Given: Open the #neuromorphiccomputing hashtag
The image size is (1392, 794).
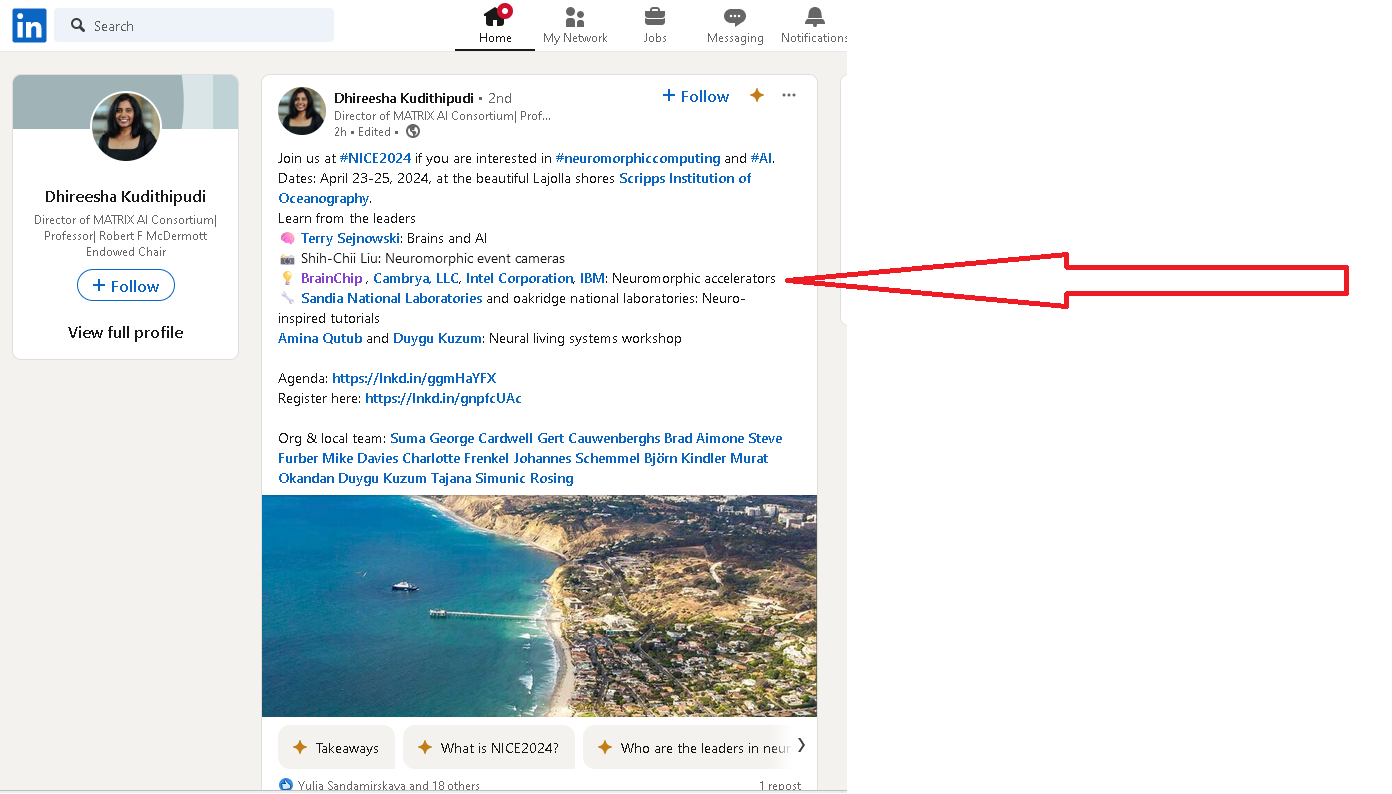Looking at the screenshot, I should (638, 158).
